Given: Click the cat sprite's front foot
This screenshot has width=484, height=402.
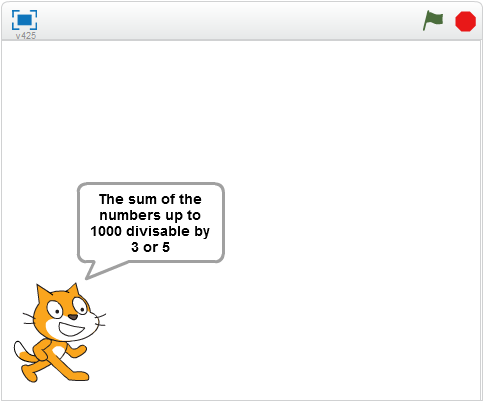Looking at the screenshot, I should 80,376.
